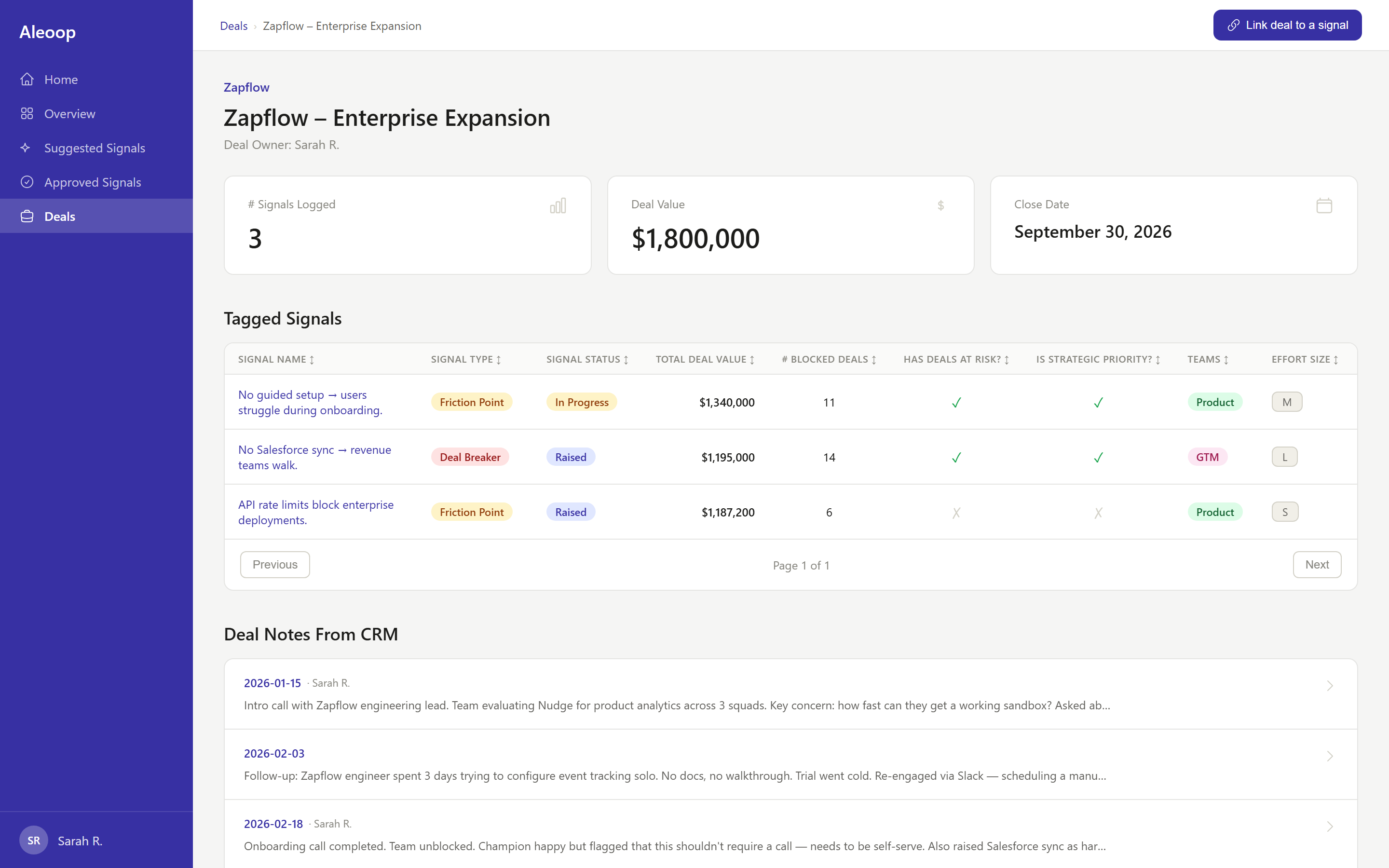Click Raised status in API rate limits row
The height and width of the screenshot is (868, 1389).
[571, 512]
